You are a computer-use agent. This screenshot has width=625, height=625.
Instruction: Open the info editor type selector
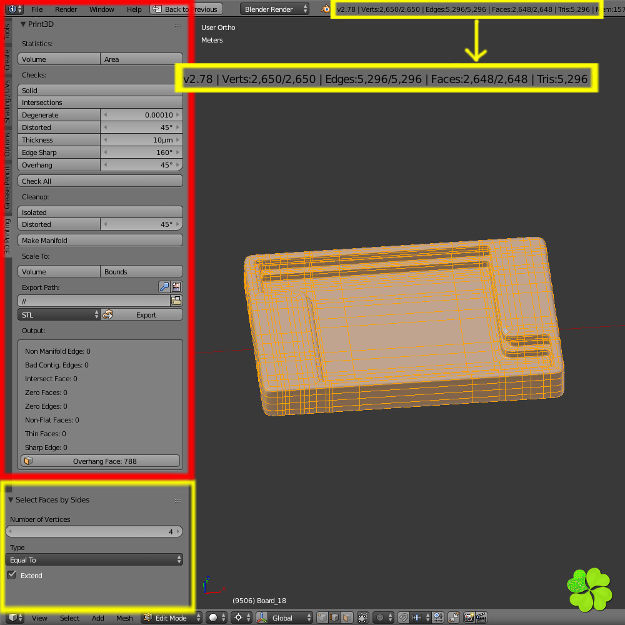(15, 9)
